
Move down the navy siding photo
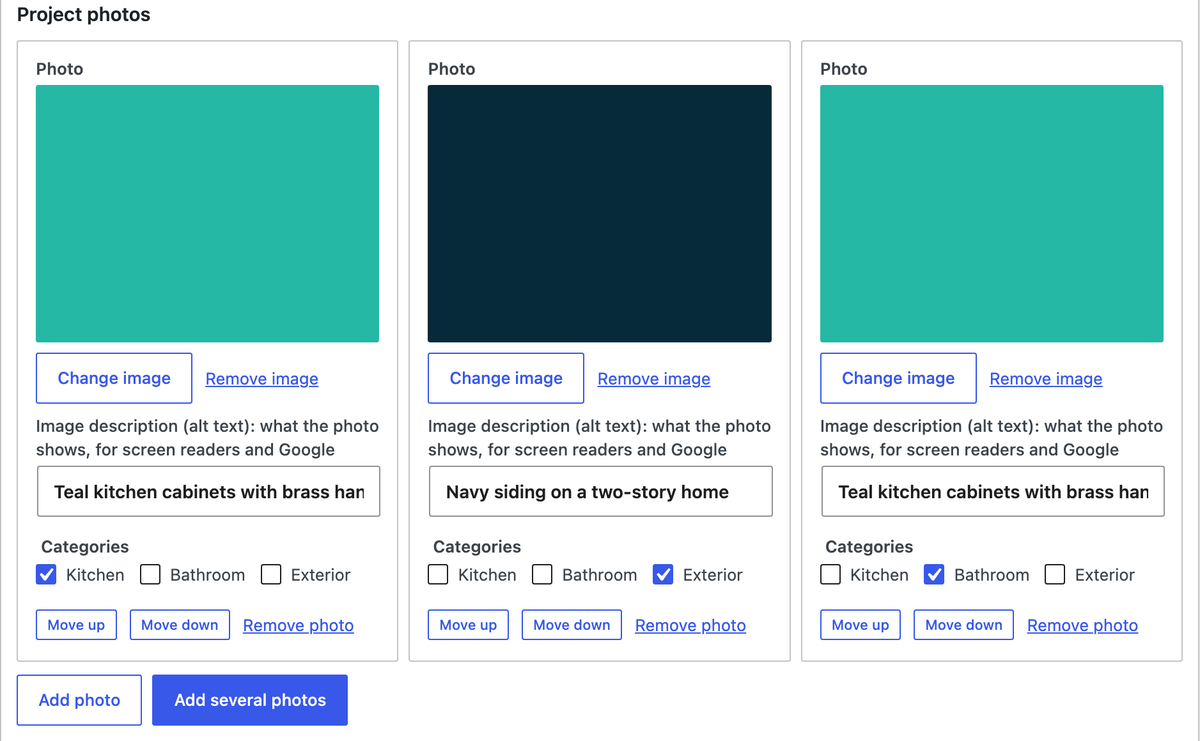(x=572, y=625)
